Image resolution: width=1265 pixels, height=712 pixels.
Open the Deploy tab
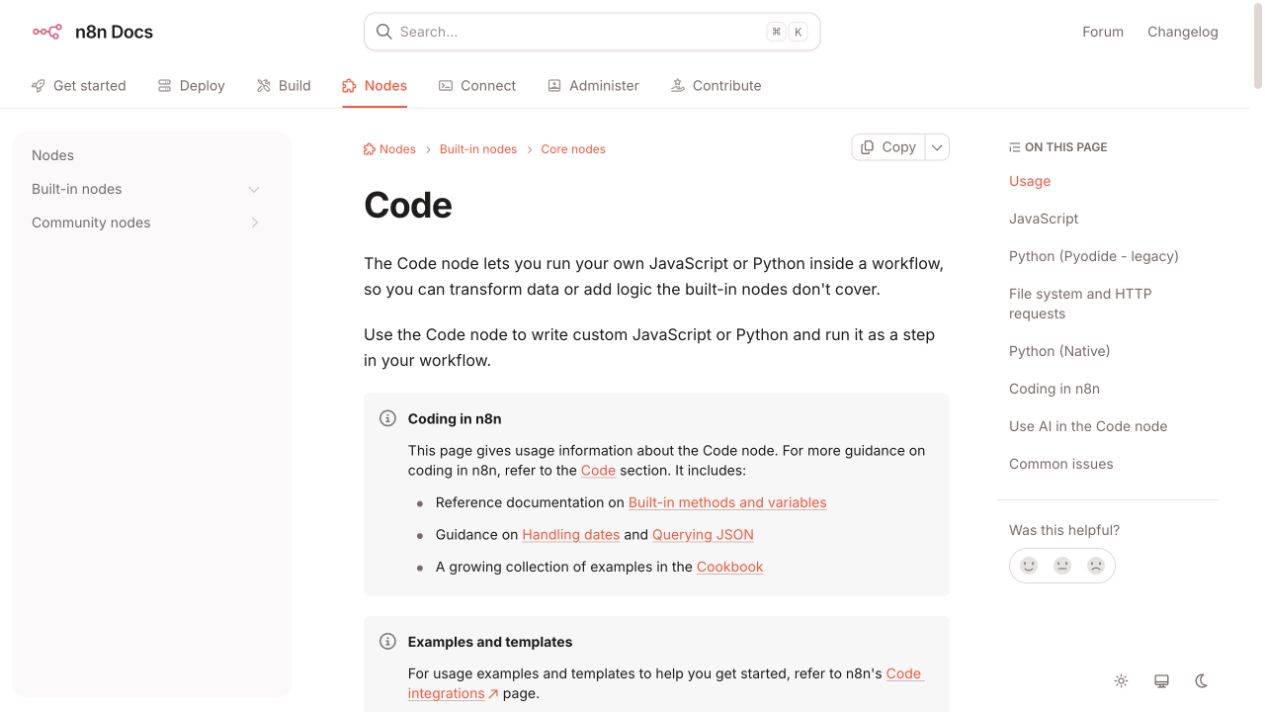191,86
